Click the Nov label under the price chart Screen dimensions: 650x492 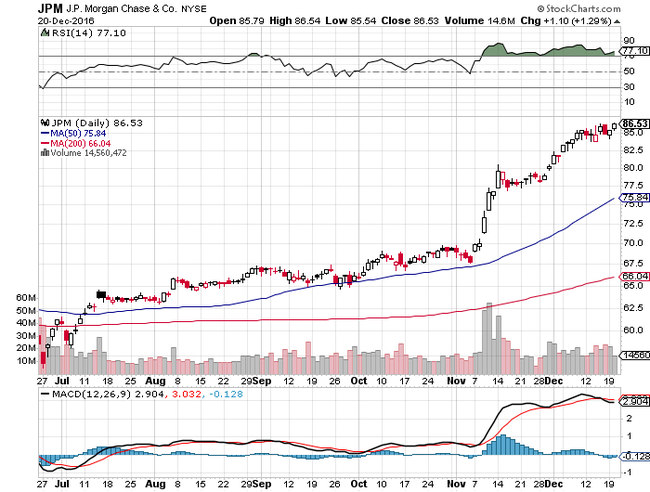[456, 381]
